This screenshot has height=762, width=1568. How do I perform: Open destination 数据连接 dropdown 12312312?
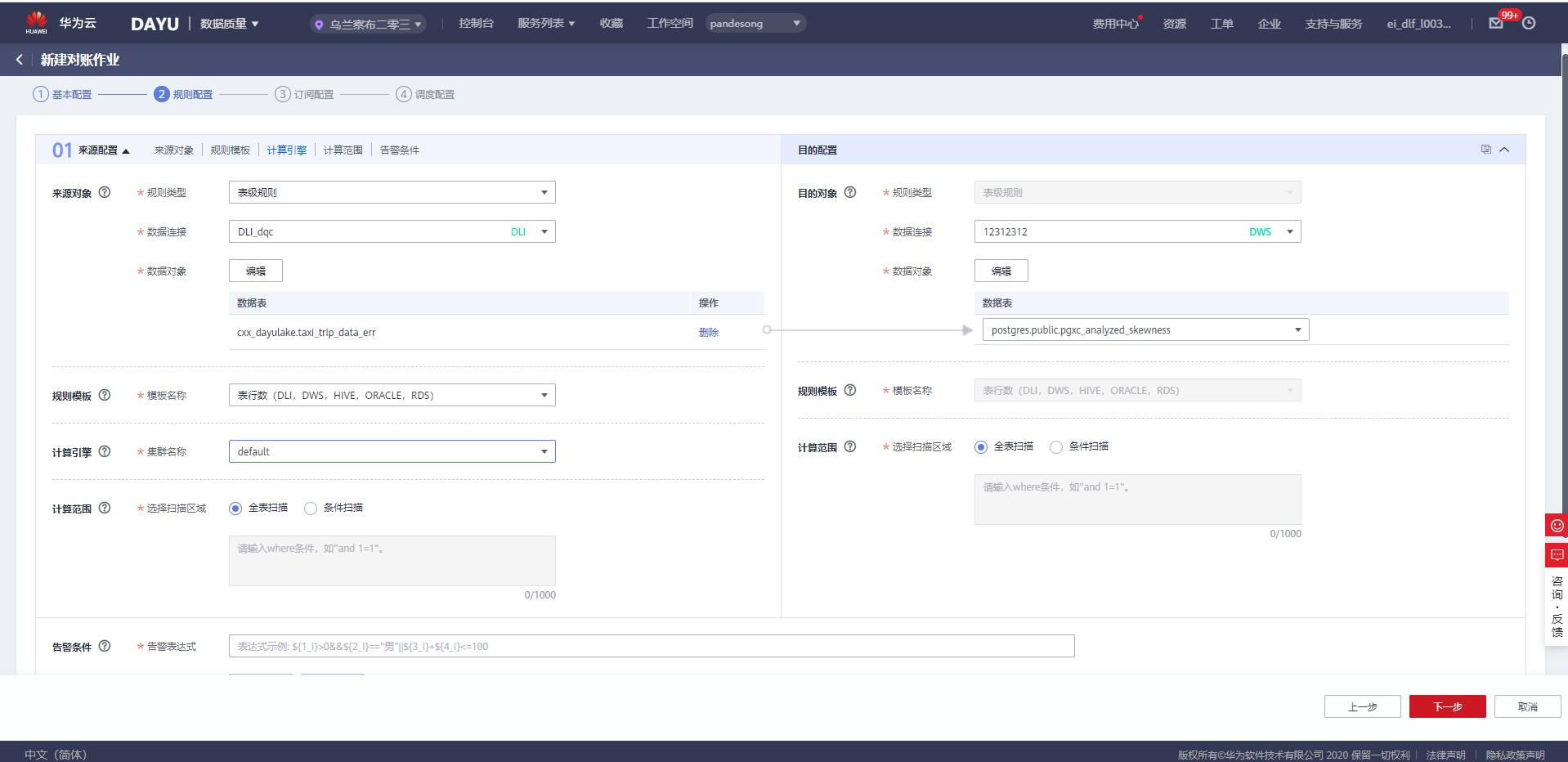[1138, 231]
